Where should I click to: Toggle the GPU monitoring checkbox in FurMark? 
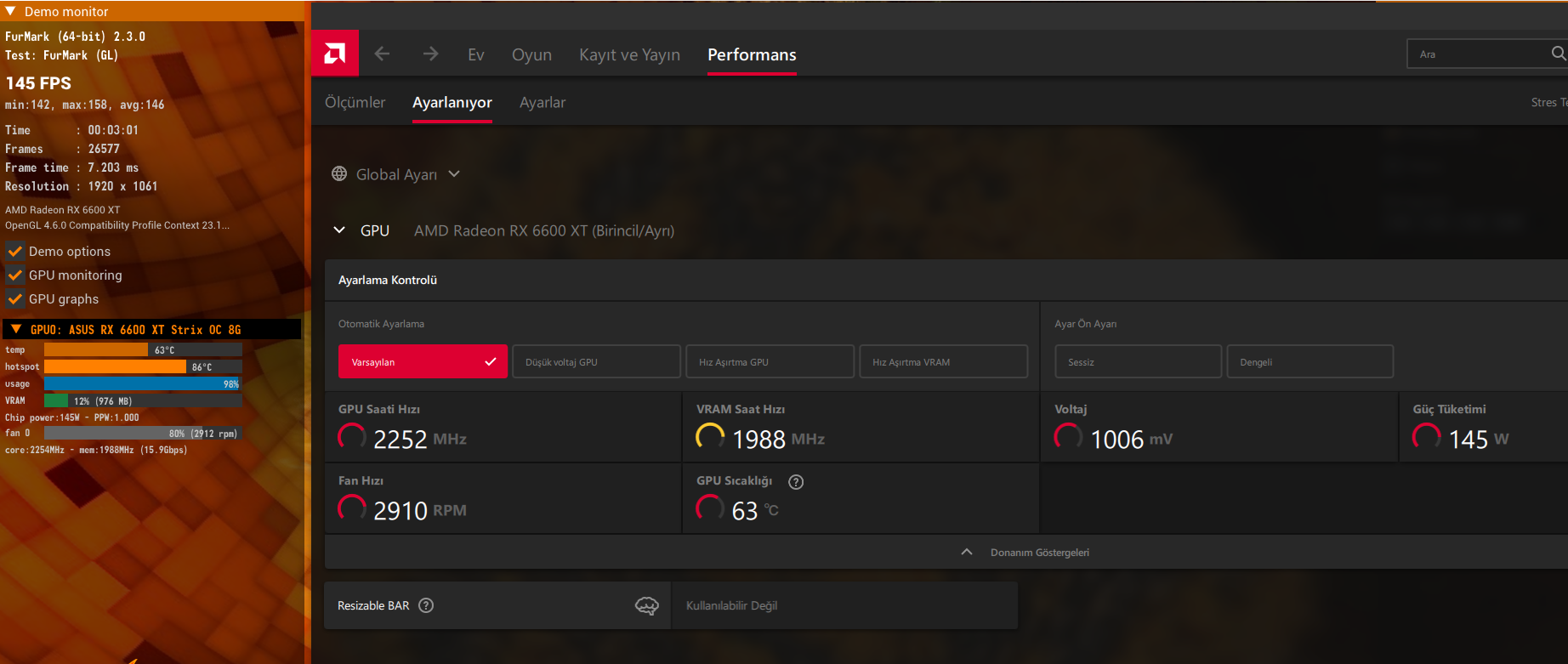pos(14,275)
